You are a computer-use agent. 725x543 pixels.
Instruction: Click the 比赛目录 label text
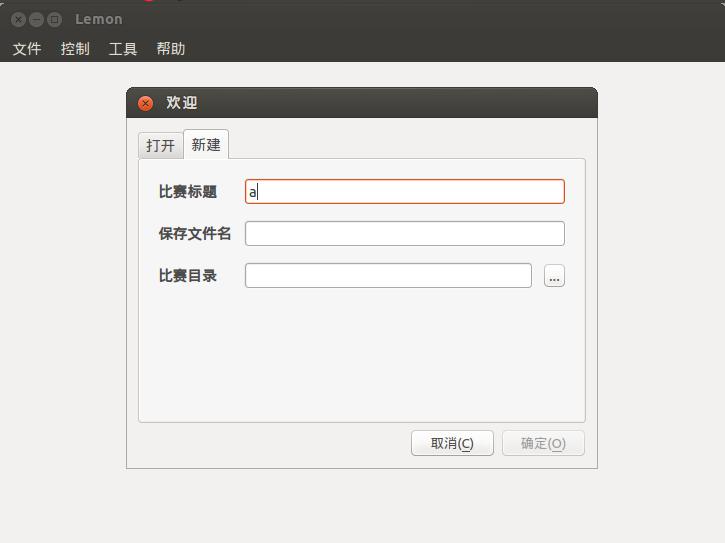tap(188, 276)
